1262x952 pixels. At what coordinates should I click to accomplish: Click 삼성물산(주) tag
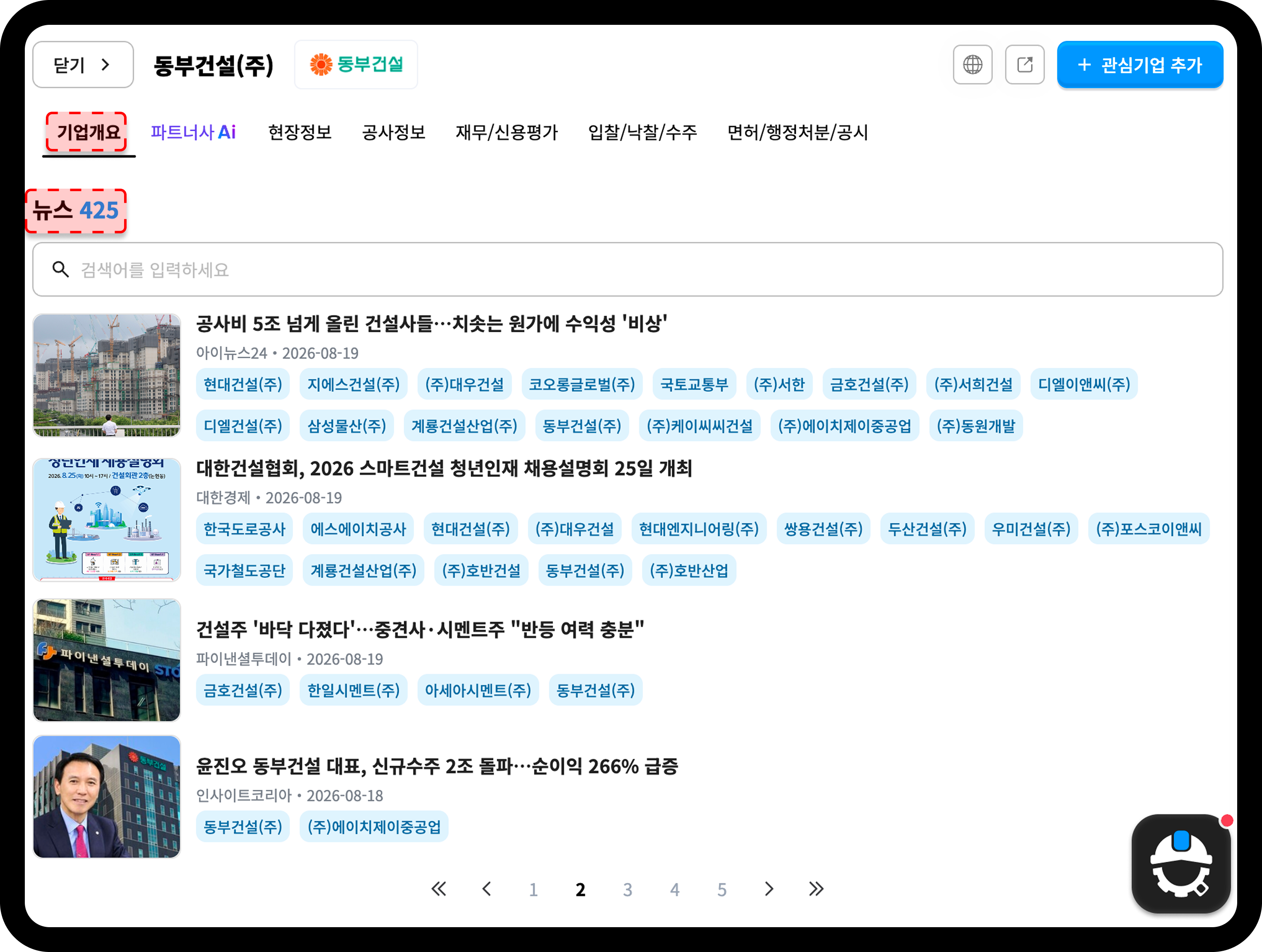click(x=347, y=426)
